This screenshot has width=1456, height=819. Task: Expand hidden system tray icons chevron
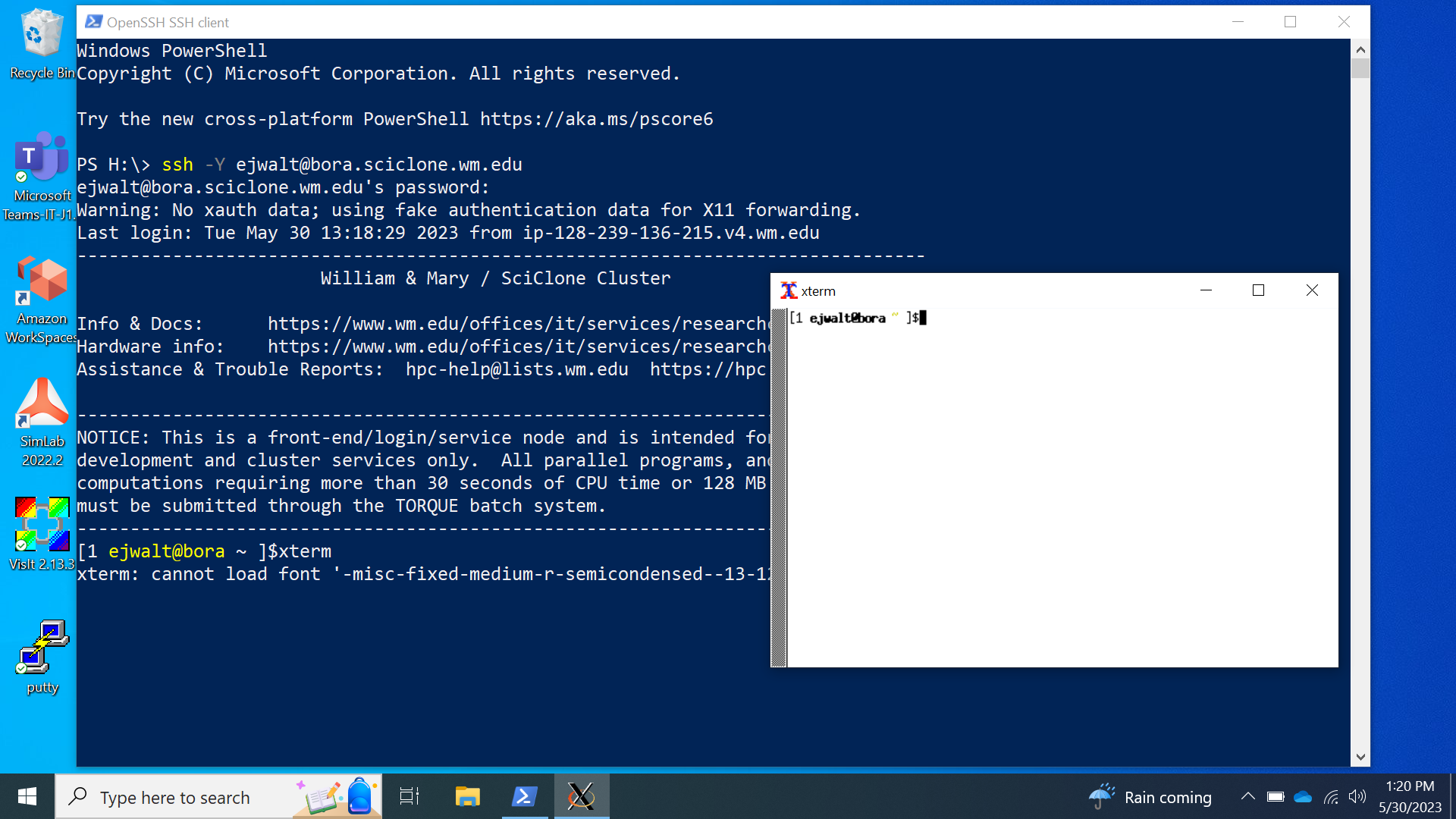point(1247,796)
